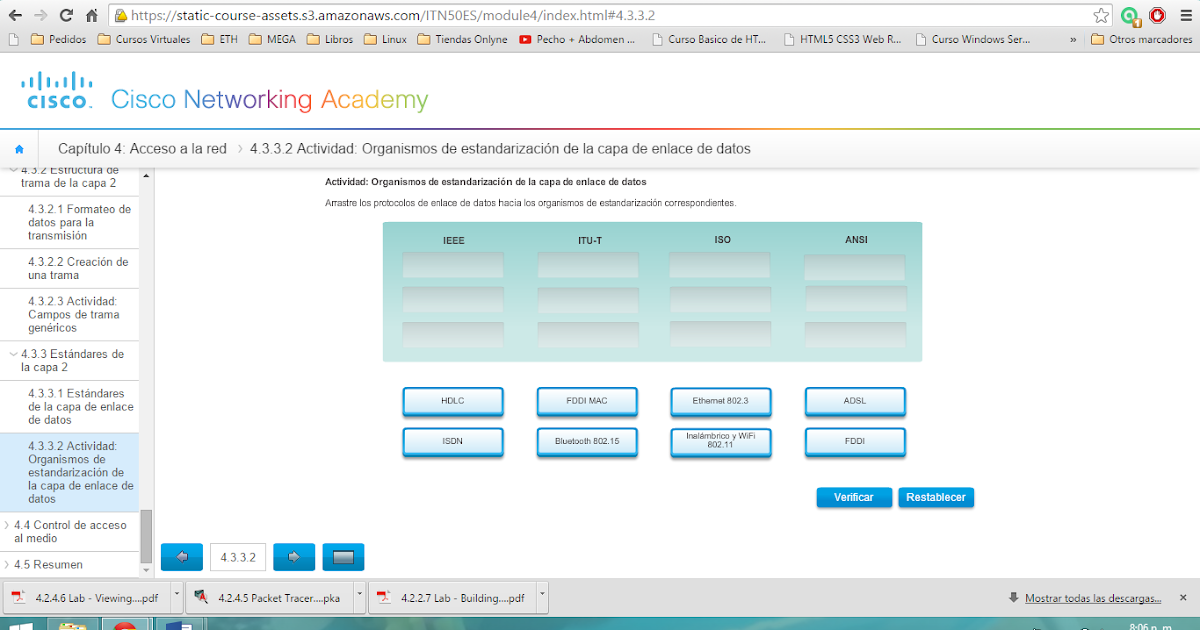Click Verificar to check the activity answers
Viewport: 1200px width, 630px height.
tap(854, 497)
